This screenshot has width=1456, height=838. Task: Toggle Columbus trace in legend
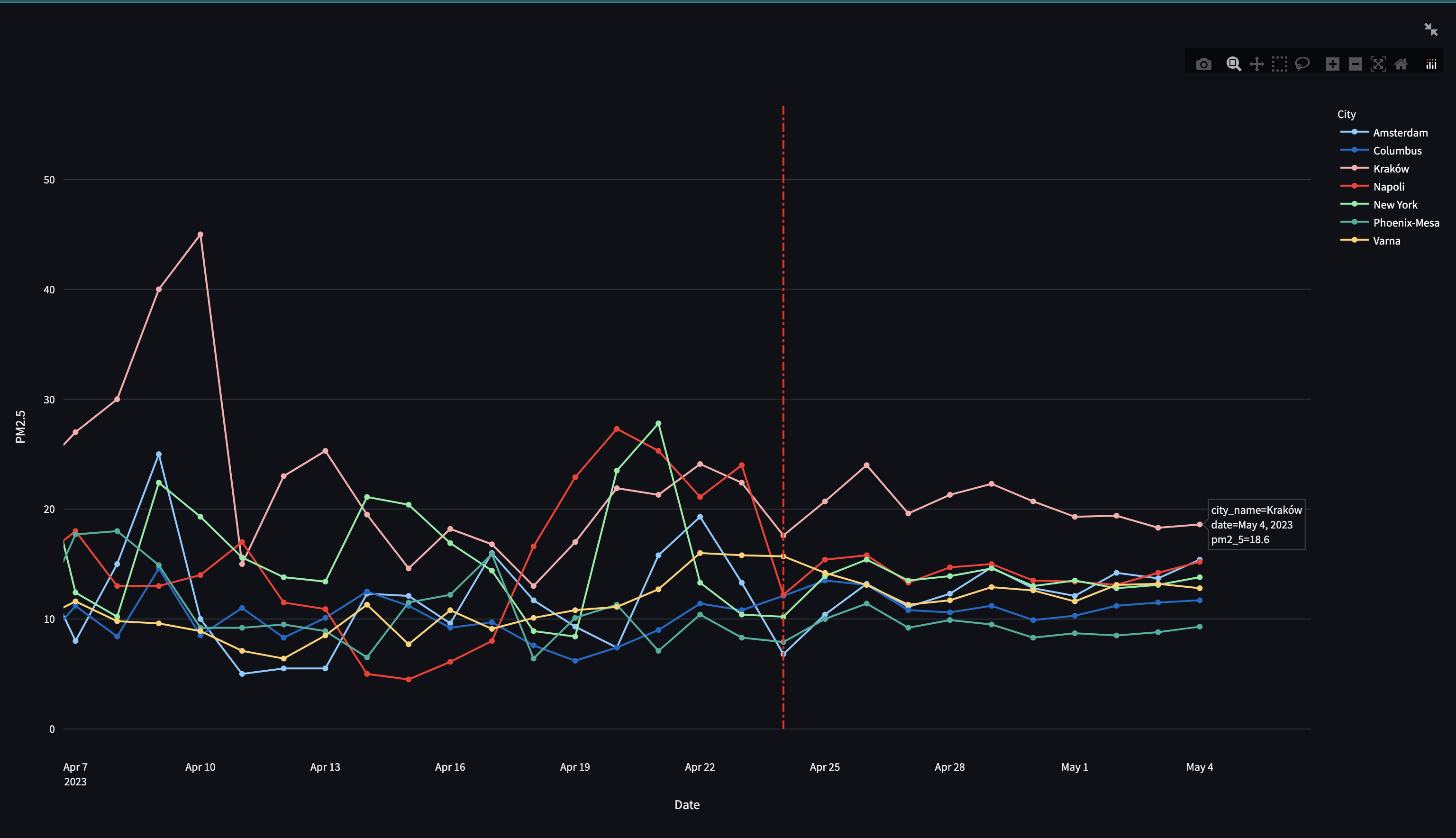coord(1381,151)
